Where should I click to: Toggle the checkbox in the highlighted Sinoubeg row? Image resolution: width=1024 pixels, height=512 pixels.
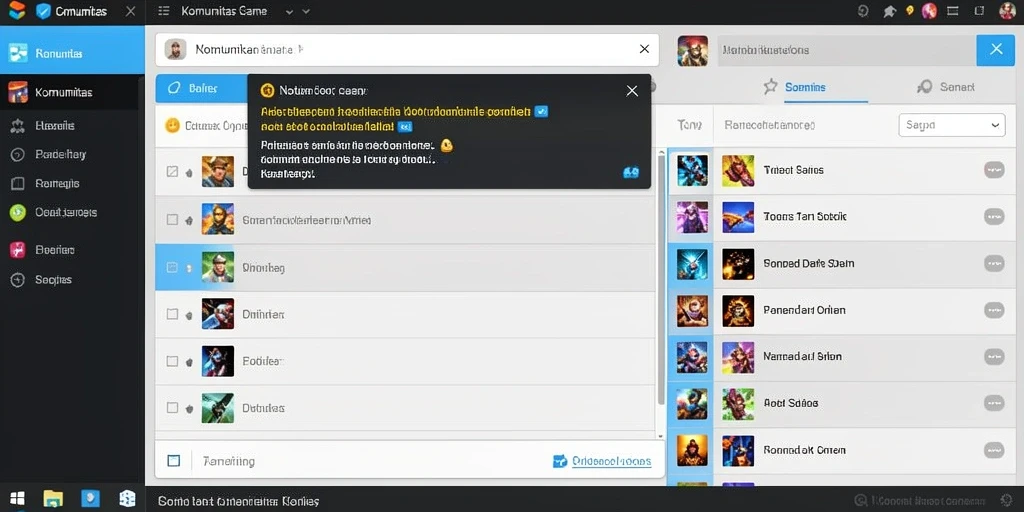click(x=172, y=267)
